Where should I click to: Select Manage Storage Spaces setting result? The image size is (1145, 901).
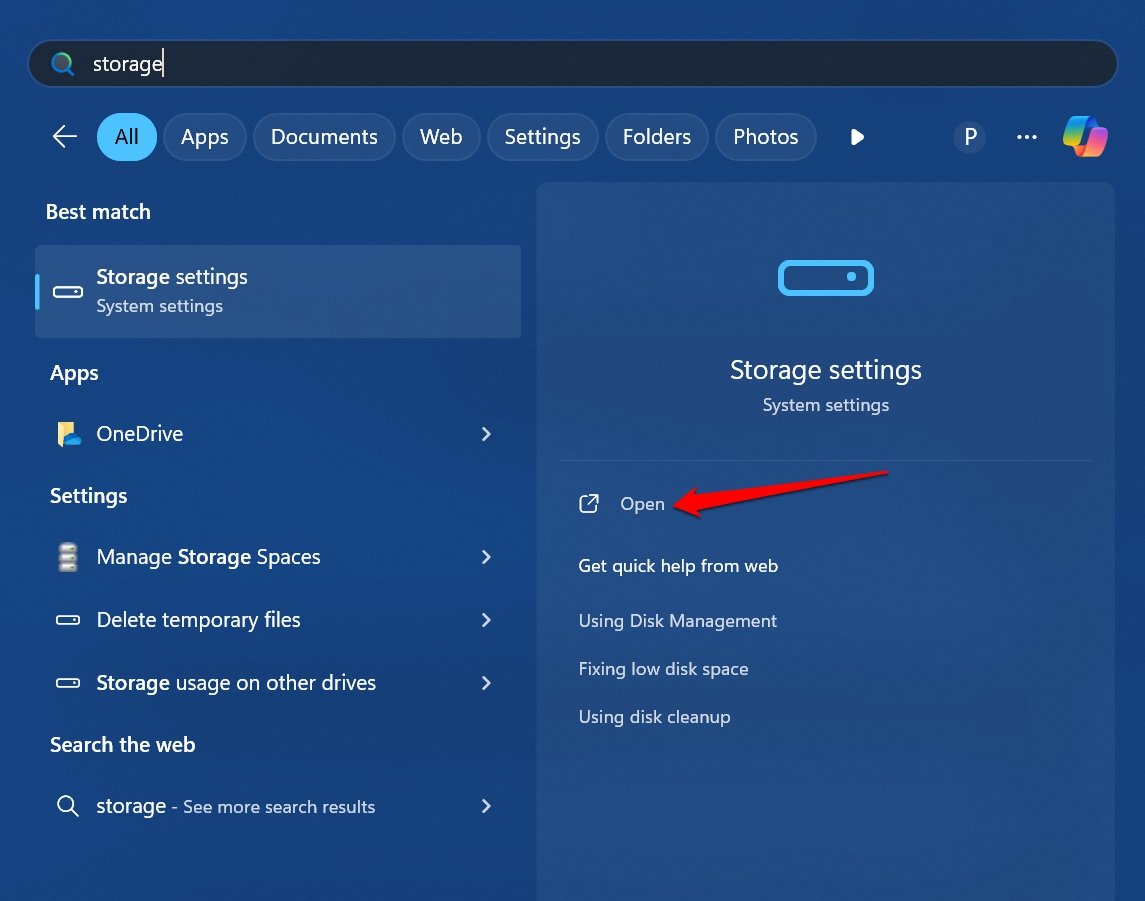(278, 557)
